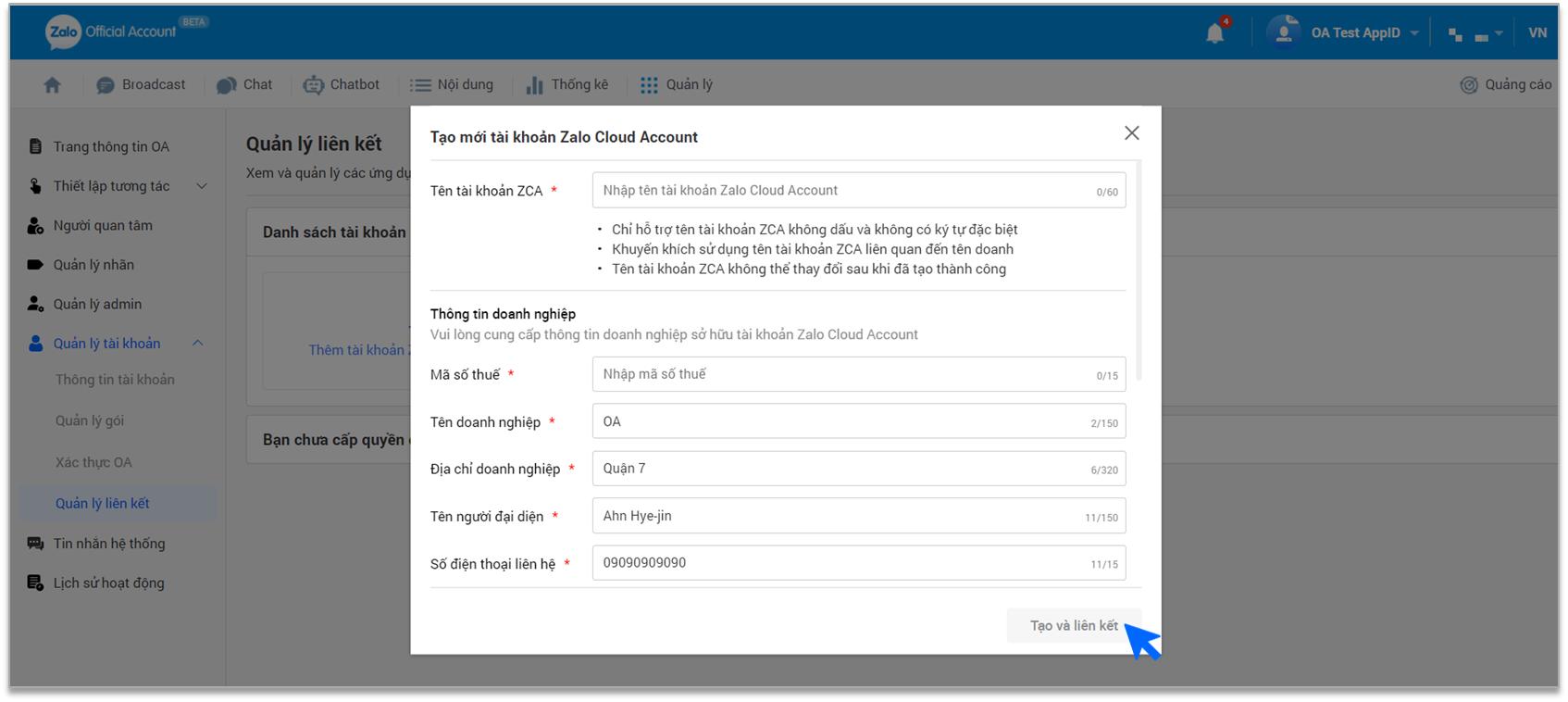Switch language using VN selector

click(x=1537, y=32)
